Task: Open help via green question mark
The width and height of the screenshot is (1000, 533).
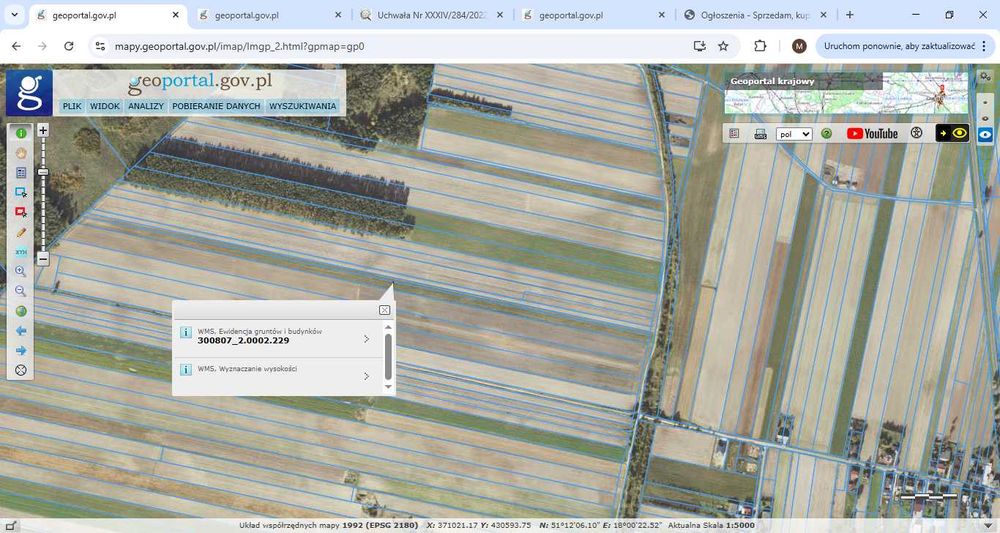Action: [x=827, y=133]
